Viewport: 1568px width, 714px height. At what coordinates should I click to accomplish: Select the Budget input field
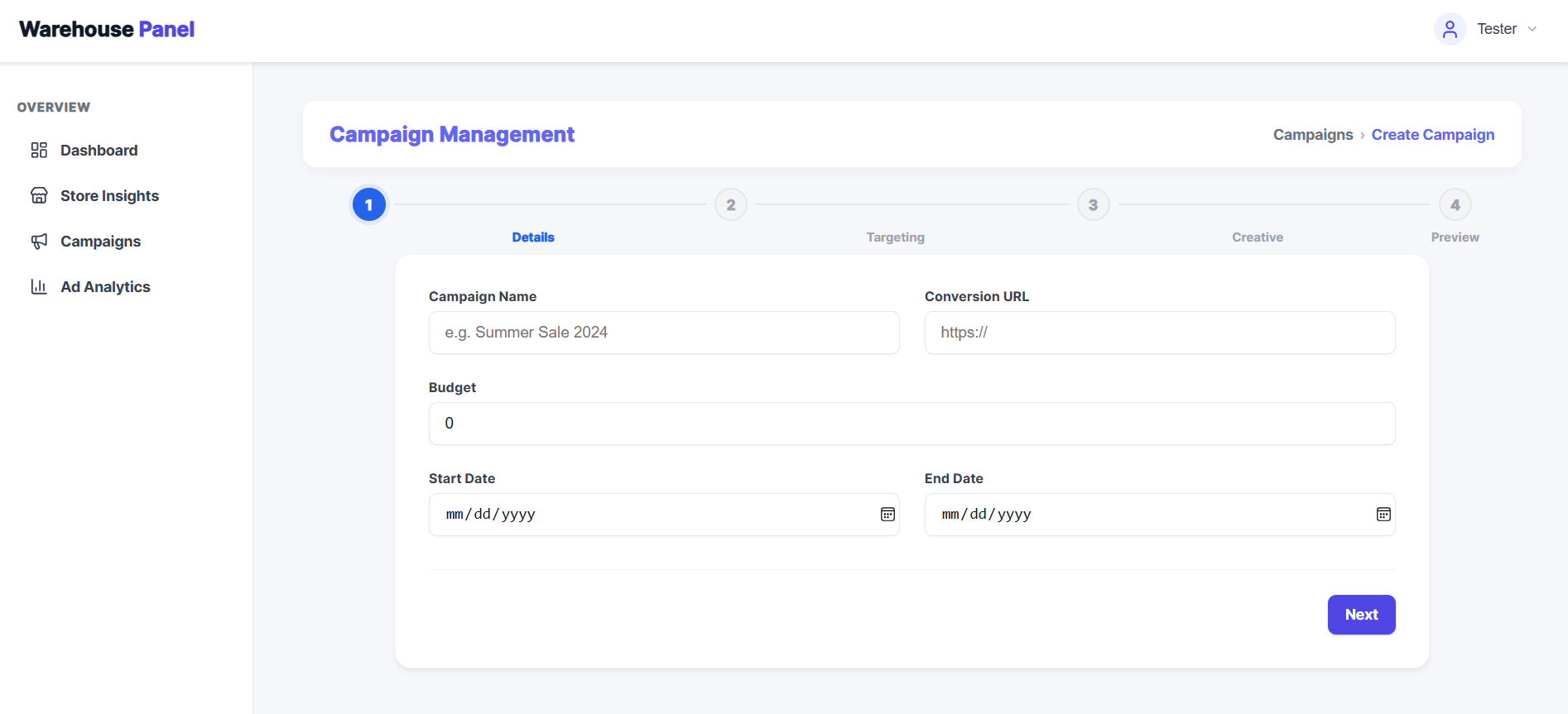[911, 424]
